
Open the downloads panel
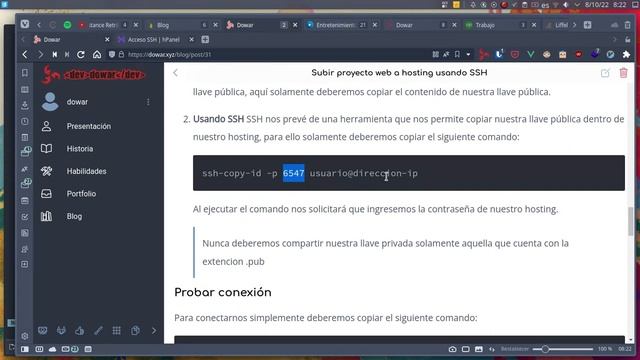tap(25, 105)
